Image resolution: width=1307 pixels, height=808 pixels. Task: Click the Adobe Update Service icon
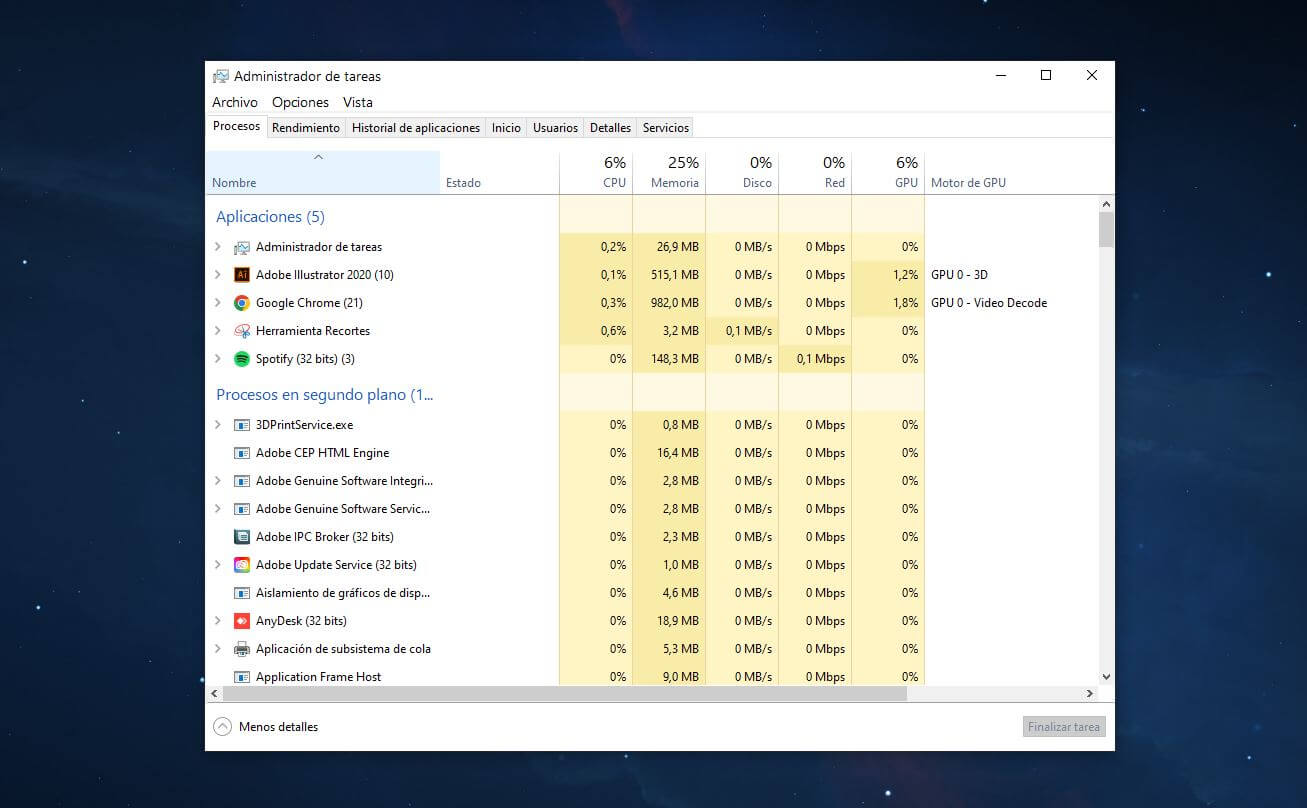tap(242, 565)
